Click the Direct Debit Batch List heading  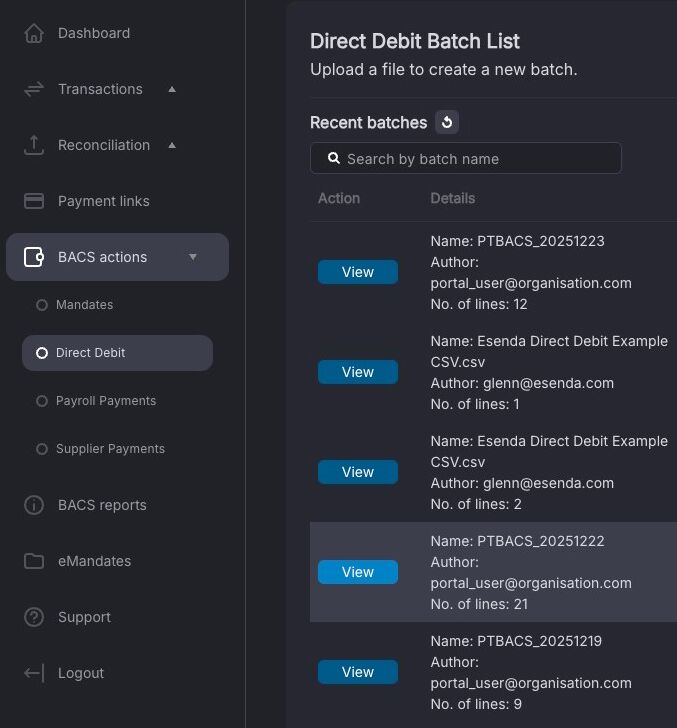(x=415, y=41)
